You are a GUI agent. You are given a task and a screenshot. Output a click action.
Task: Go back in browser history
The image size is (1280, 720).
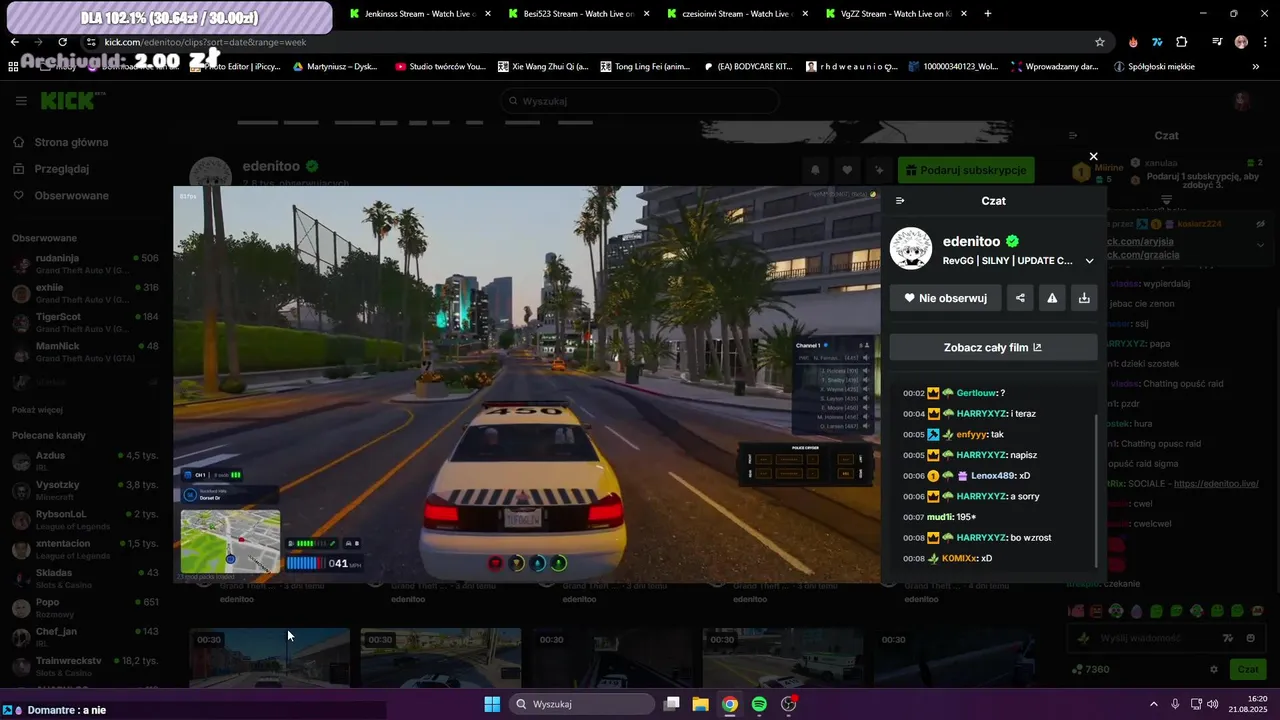[14, 42]
